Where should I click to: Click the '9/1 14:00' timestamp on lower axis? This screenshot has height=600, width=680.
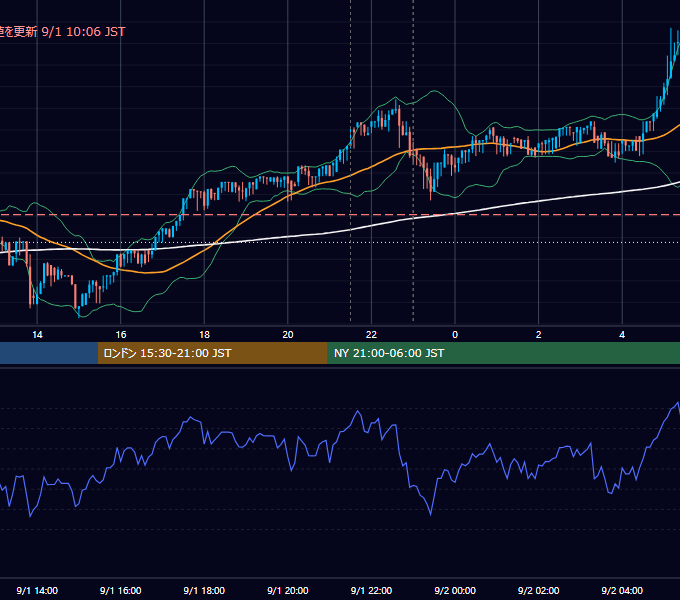point(37,590)
